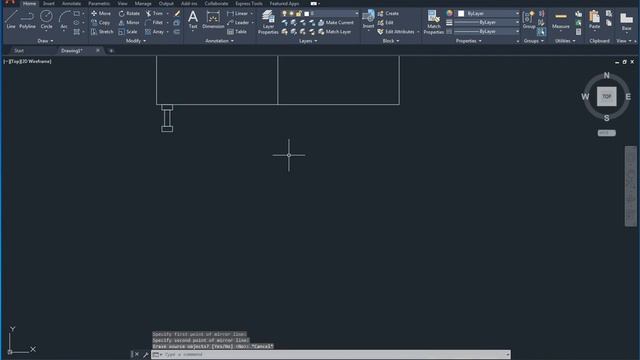Open the rectangle tool dropdown in Draw
Image resolution: width=640 pixels, height=360 pixels.
click(83, 13)
